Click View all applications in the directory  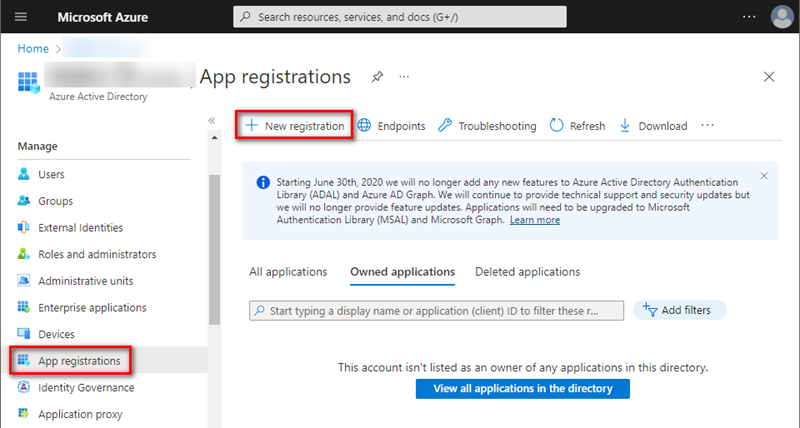(522, 388)
